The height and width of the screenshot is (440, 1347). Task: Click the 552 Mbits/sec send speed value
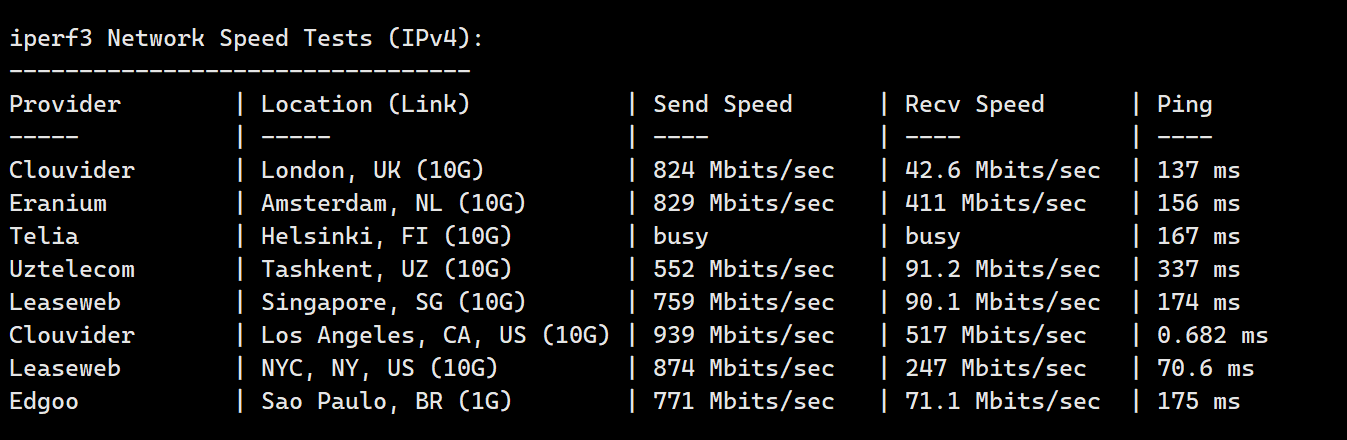(743, 269)
